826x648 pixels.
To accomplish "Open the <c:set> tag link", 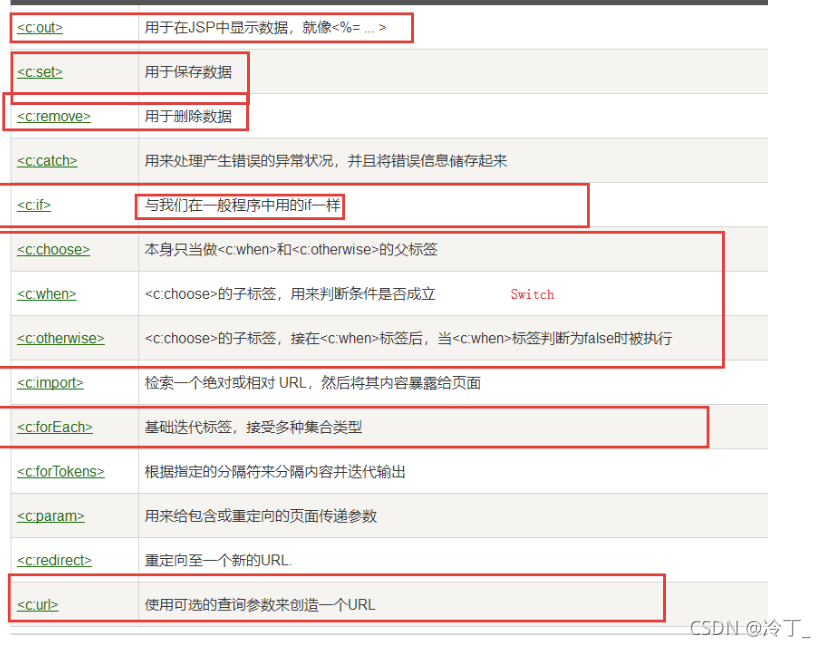I will tap(40, 72).
